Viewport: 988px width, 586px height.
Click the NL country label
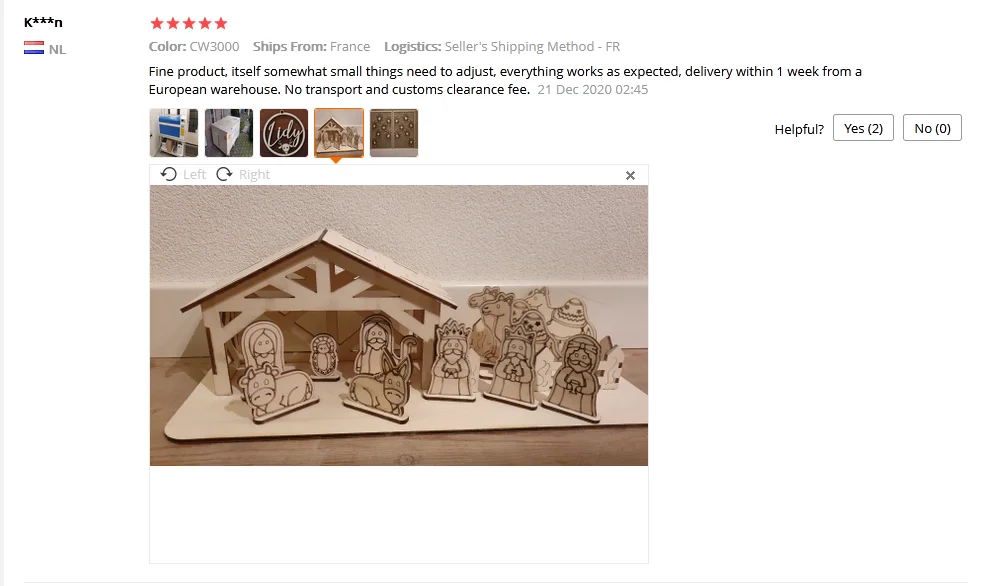57,49
